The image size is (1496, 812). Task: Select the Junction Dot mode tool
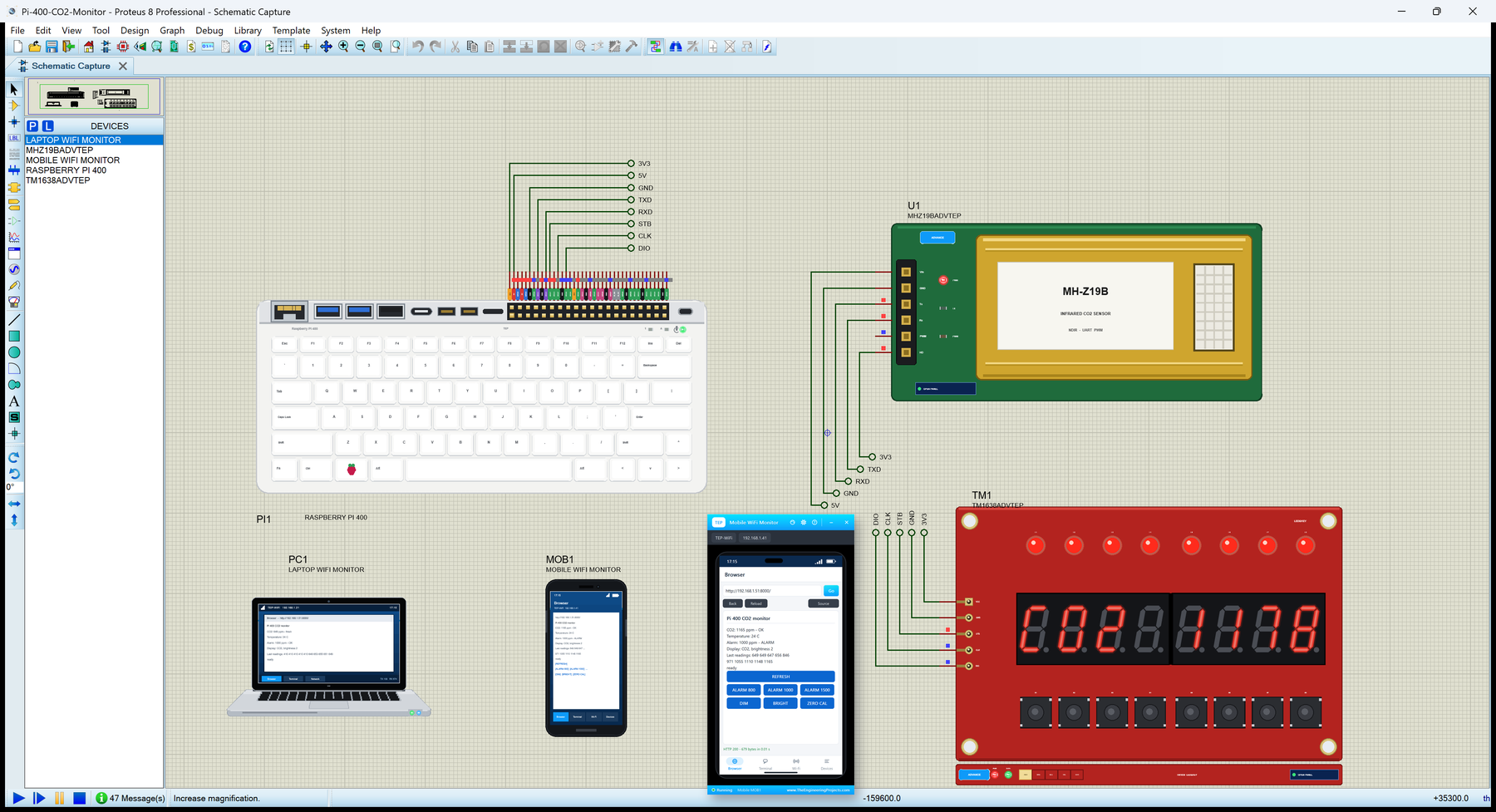click(14, 122)
